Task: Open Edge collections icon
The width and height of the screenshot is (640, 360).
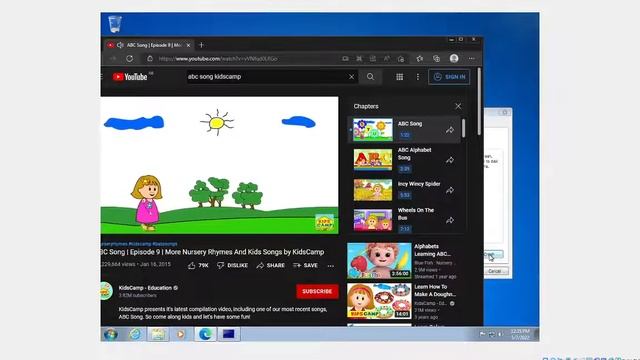Action: point(436,59)
